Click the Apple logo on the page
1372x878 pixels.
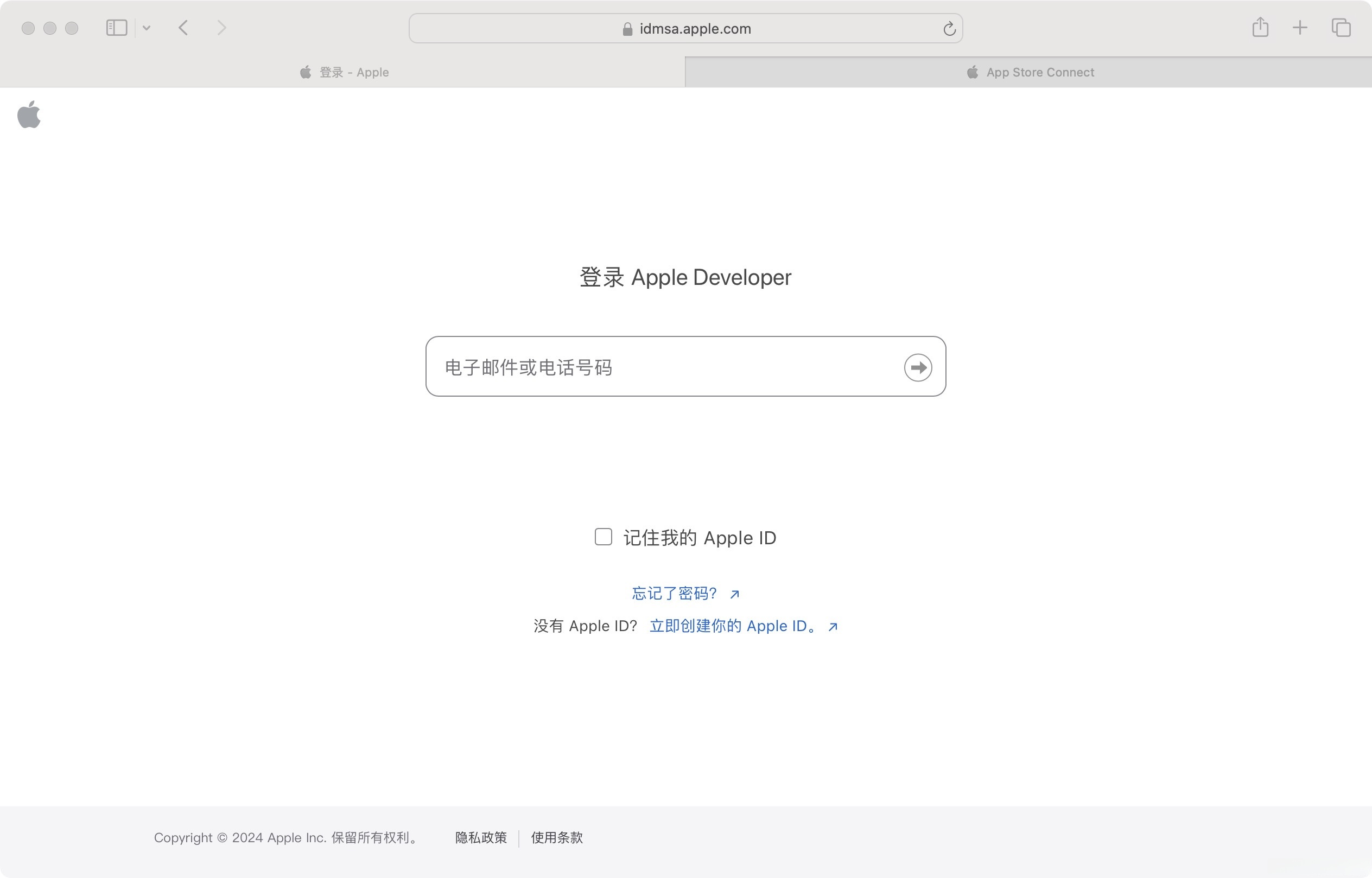tap(29, 114)
